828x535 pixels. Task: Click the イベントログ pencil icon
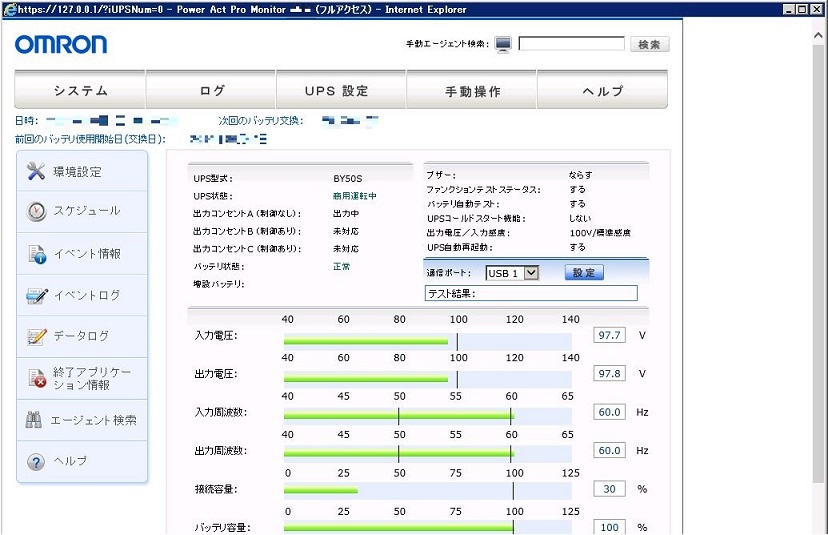click(37, 296)
